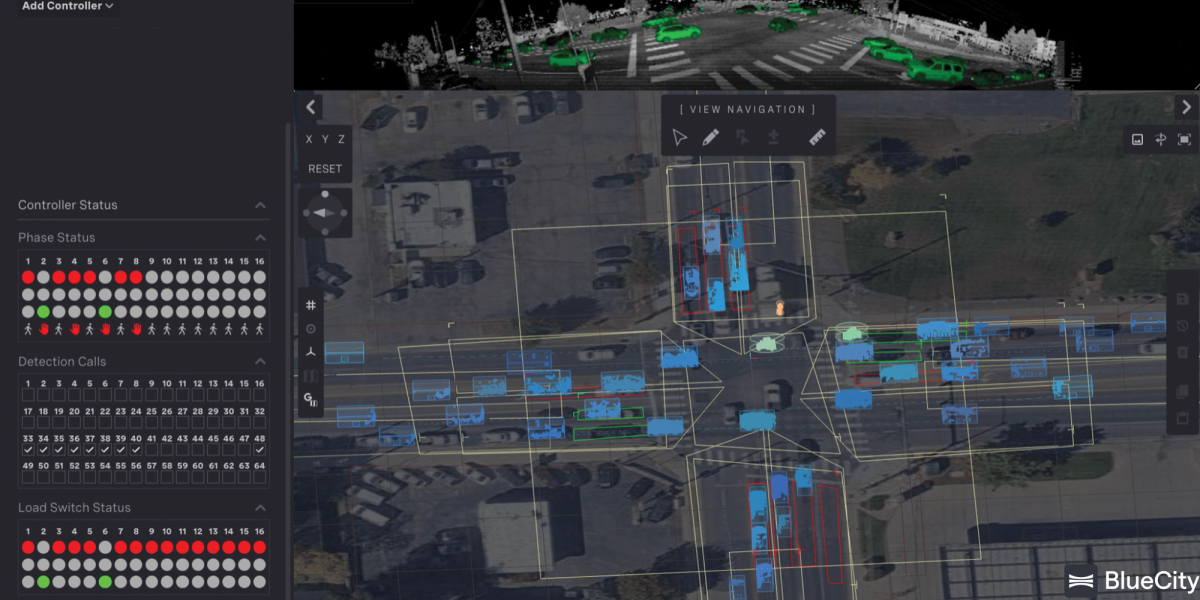The height and width of the screenshot is (600, 1200).
Task: Collapse the Controller Status section
Action: pyautogui.click(x=260, y=205)
